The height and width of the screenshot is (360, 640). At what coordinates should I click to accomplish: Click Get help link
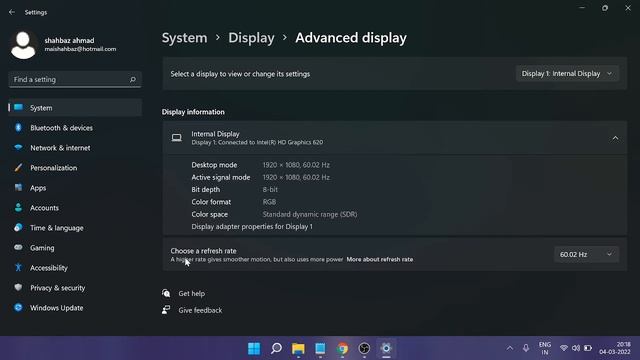191,293
